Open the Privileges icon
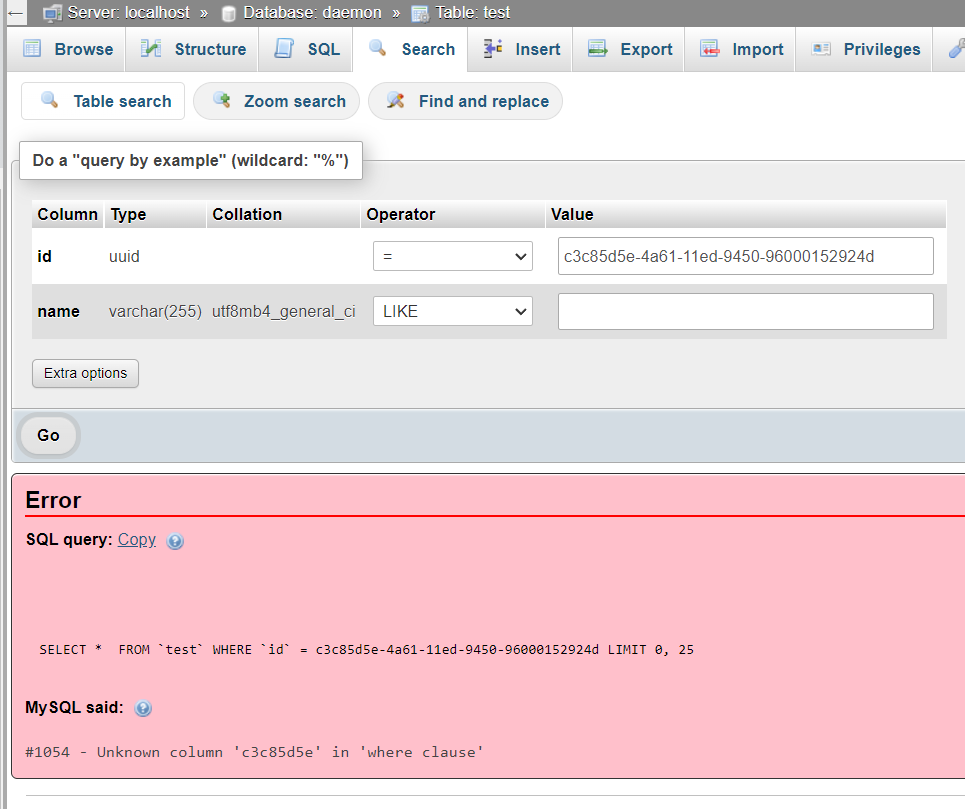 pyautogui.click(x=822, y=48)
